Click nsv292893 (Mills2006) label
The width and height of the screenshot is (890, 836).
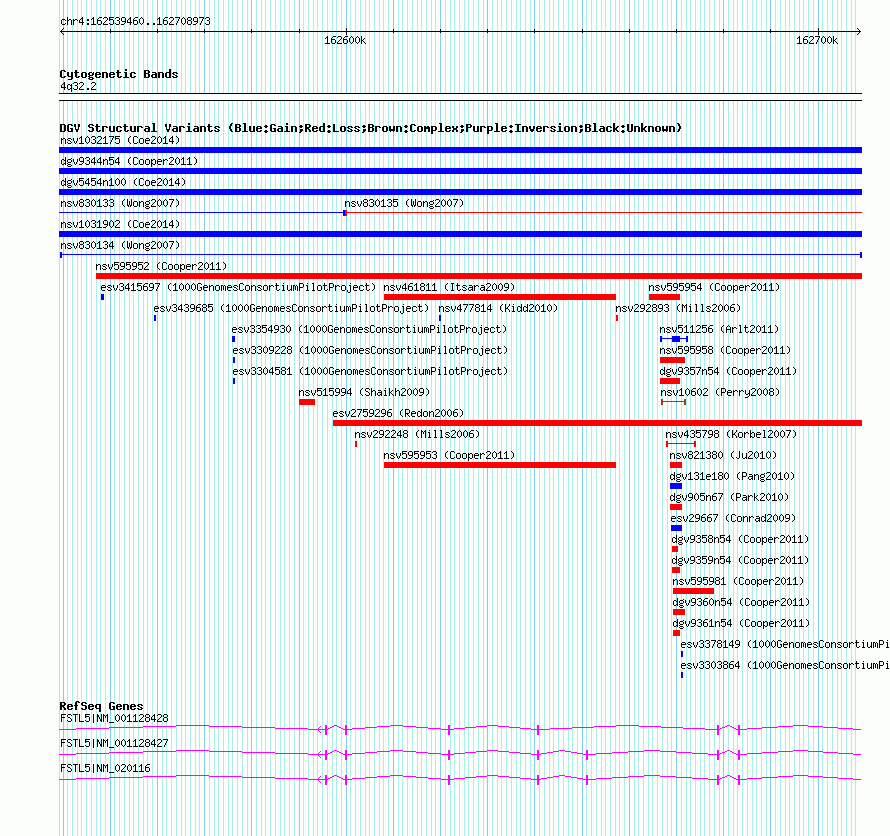[x=678, y=308]
